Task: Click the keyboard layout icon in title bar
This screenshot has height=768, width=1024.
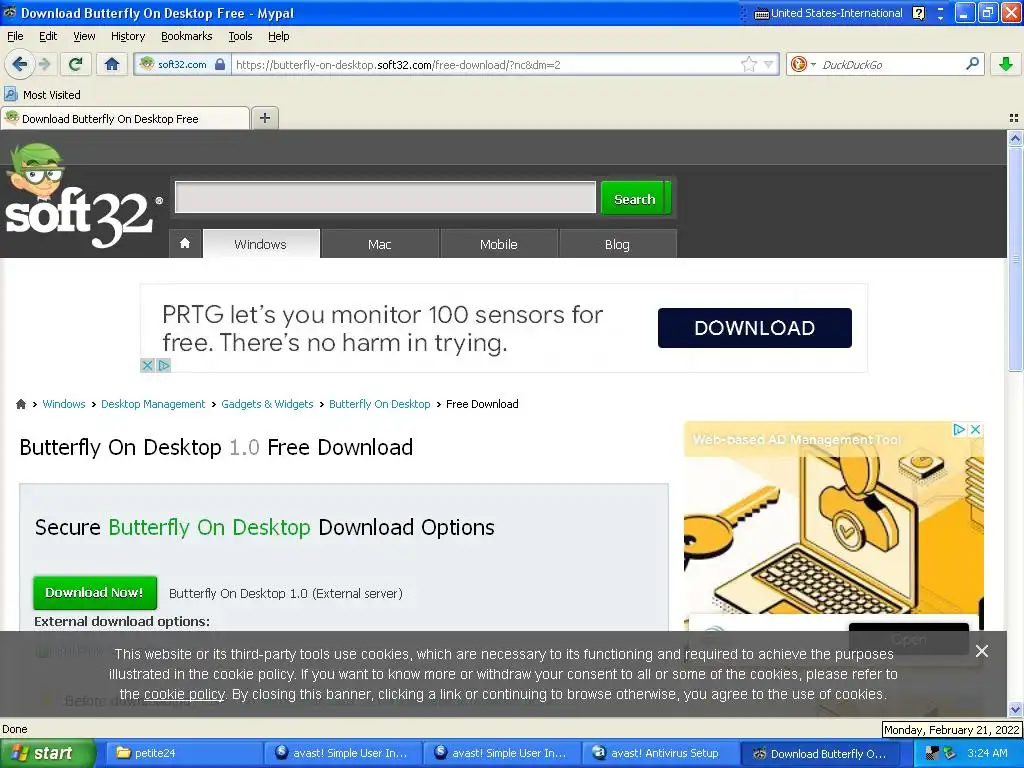Action: [x=761, y=13]
